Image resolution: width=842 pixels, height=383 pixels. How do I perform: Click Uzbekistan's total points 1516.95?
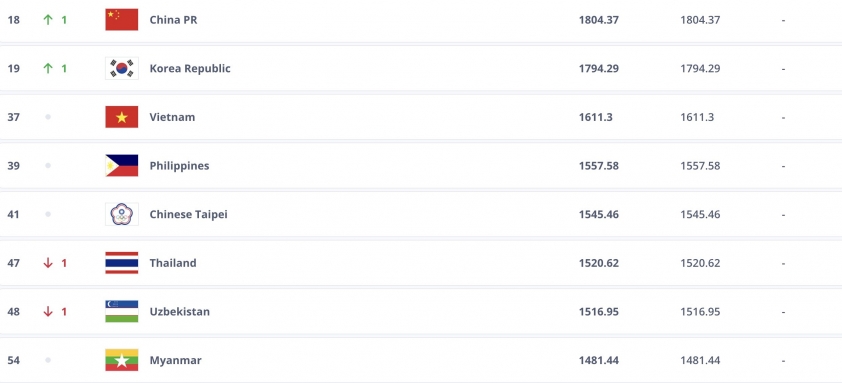pyautogui.click(x=599, y=312)
